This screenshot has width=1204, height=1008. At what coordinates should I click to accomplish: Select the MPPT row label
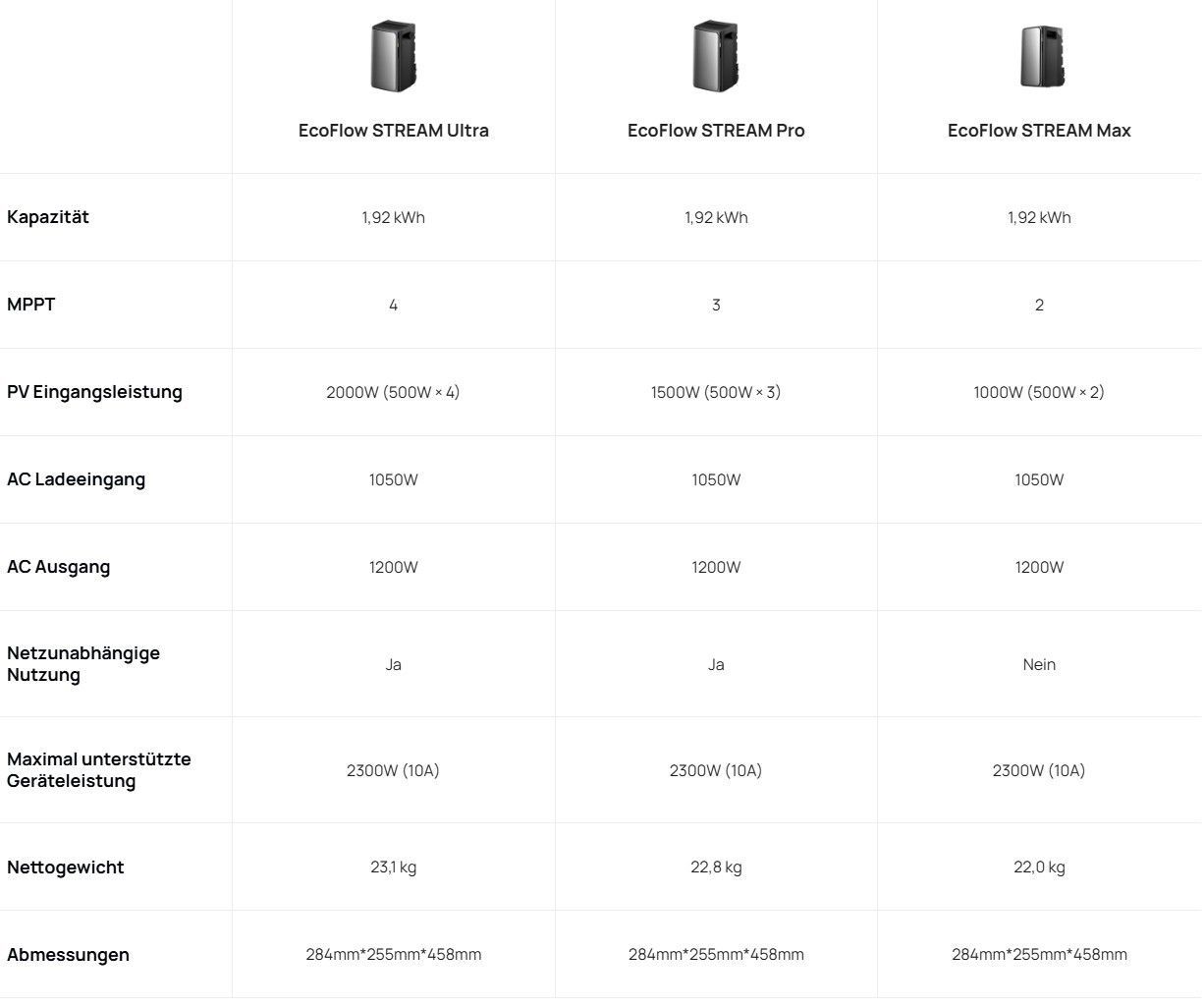pyautogui.click(x=31, y=305)
